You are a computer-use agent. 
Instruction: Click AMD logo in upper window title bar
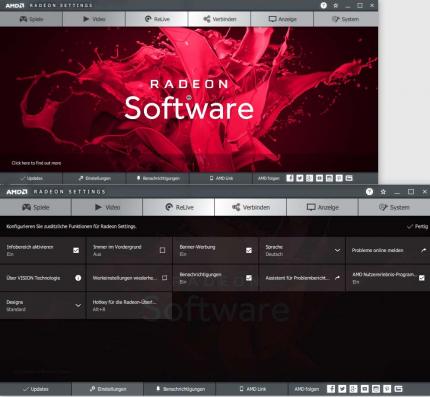pos(14,6)
